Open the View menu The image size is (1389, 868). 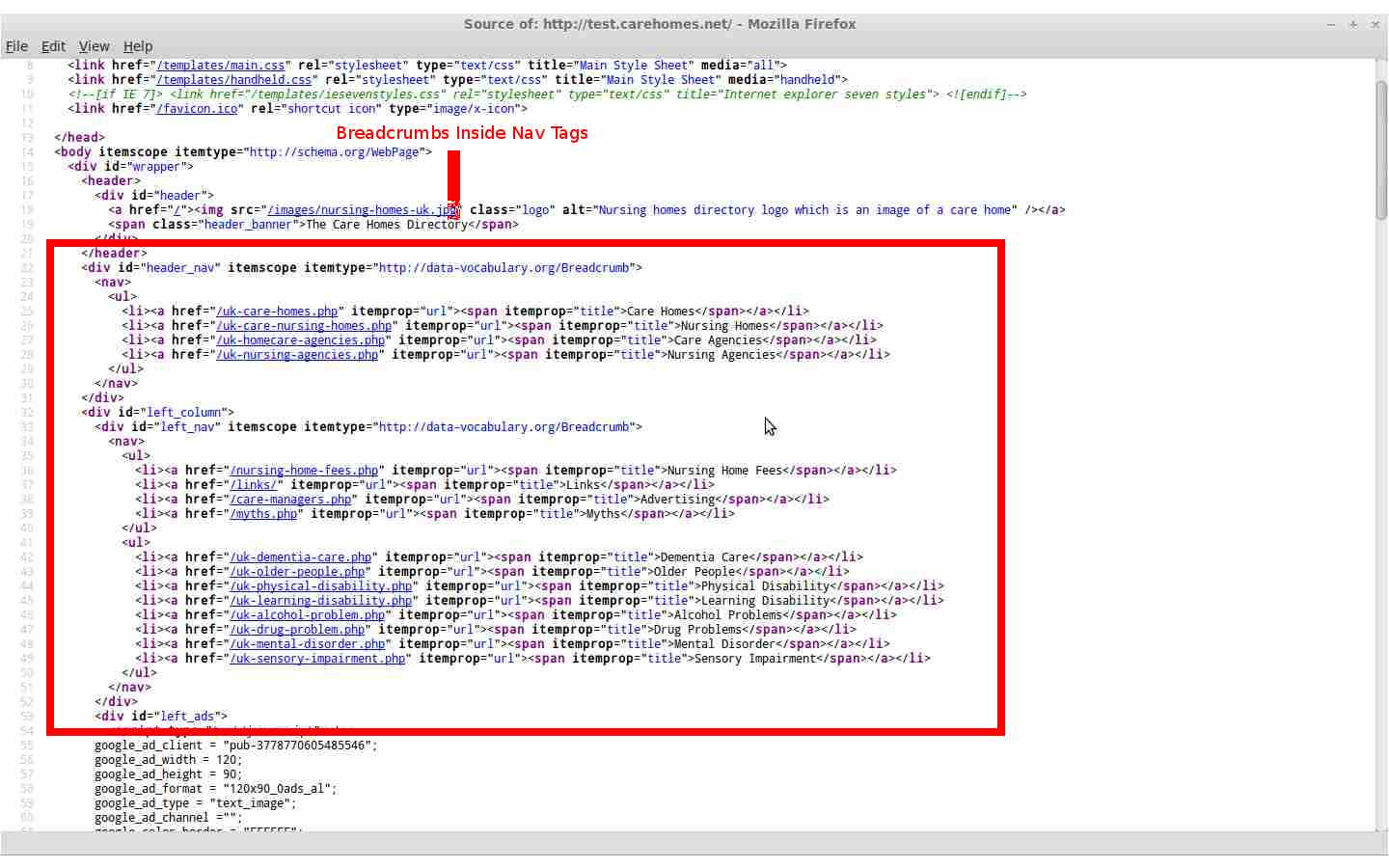(94, 45)
